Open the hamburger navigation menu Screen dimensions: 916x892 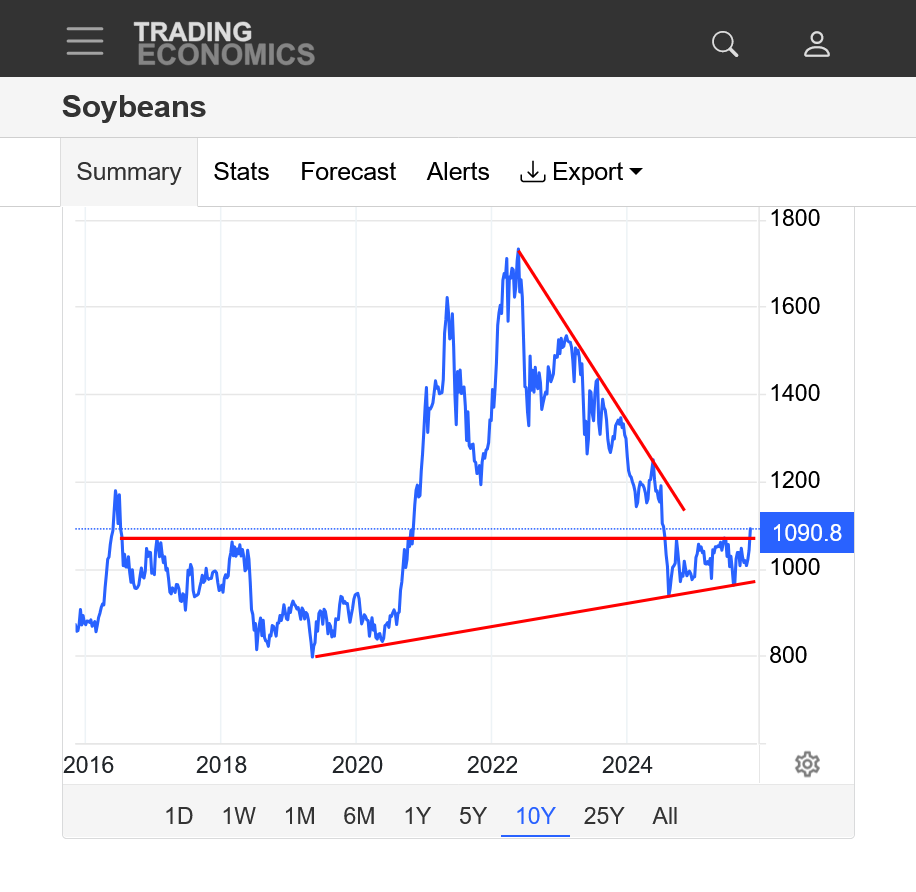click(85, 41)
